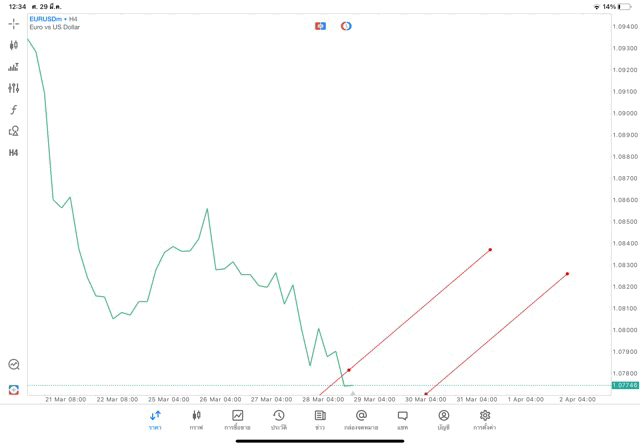This screenshot has height=447, width=640.
Task: Open the การซื้อขาย trade tab
Action: pyautogui.click(x=237, y=420)
